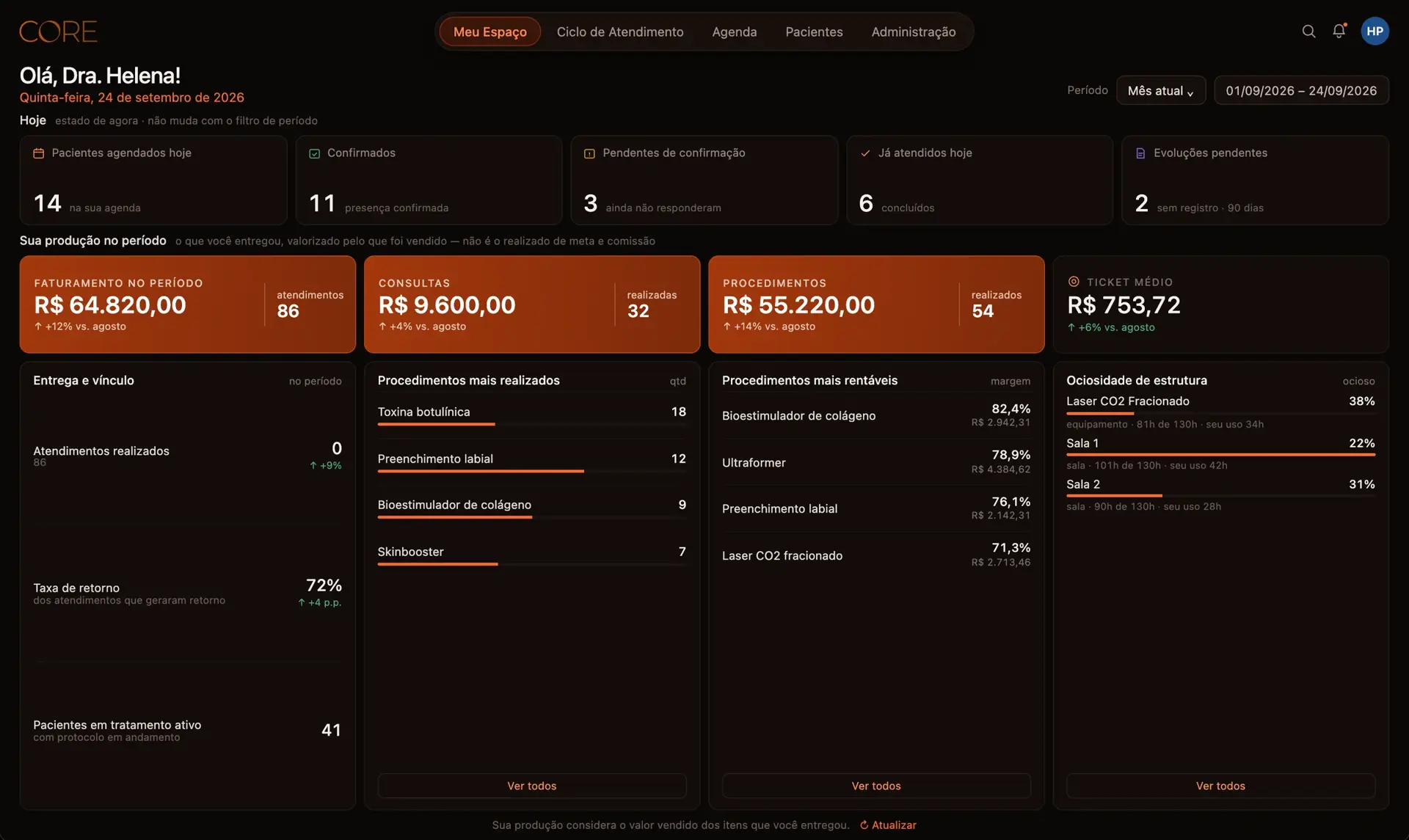Select Bioestimulador de colágeno row with qtd 9
Viewport: 1409px width, 840px height.
coord(531,508)
